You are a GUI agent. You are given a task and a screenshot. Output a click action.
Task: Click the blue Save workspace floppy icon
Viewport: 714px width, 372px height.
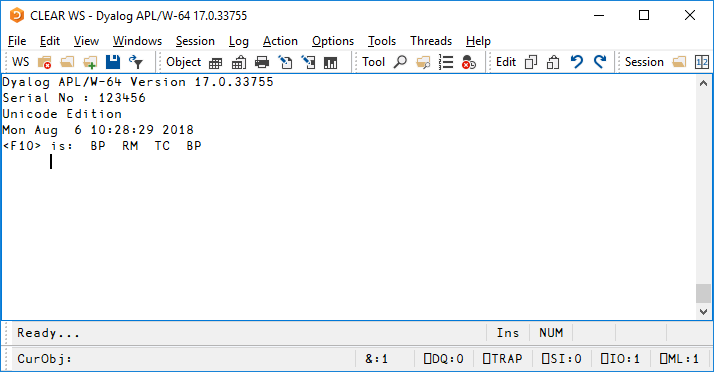113,62
